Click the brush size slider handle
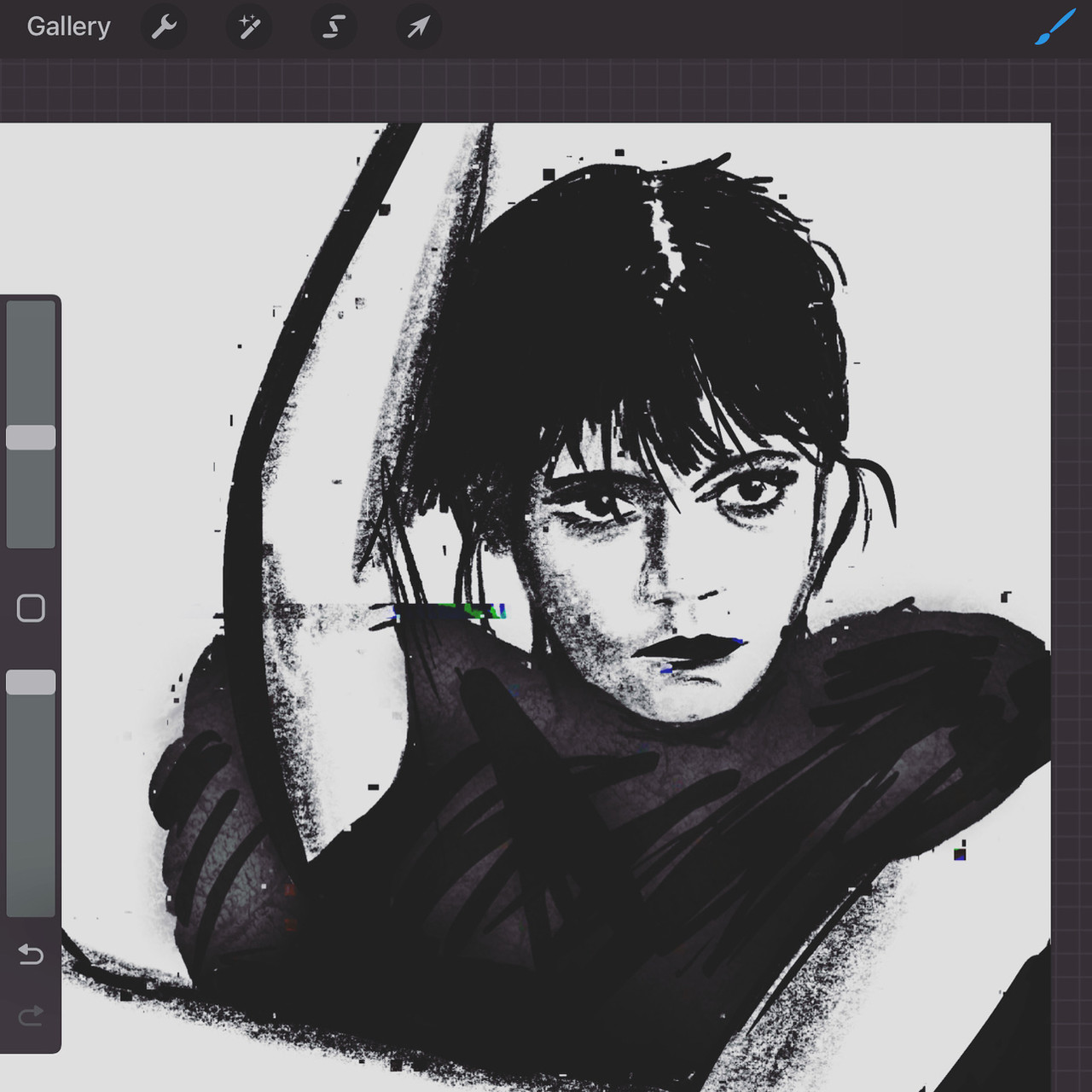This screenshot has height=1092, width=1092. (x=31, y=438)
